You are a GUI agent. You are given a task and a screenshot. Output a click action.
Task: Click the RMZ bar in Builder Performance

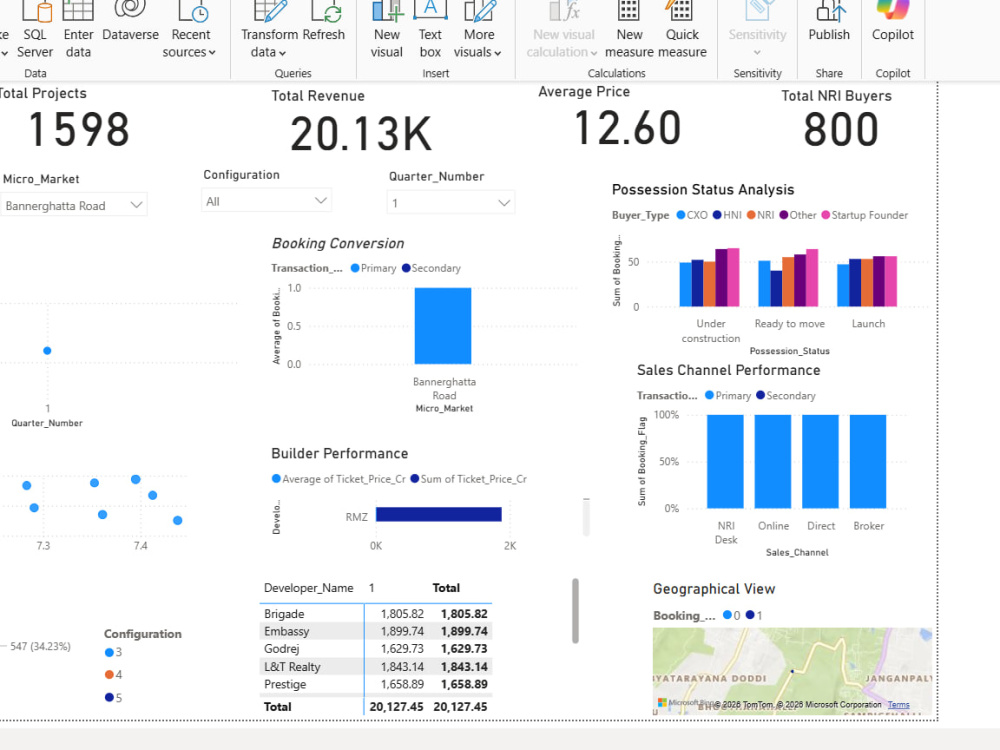tap(439, 514)
